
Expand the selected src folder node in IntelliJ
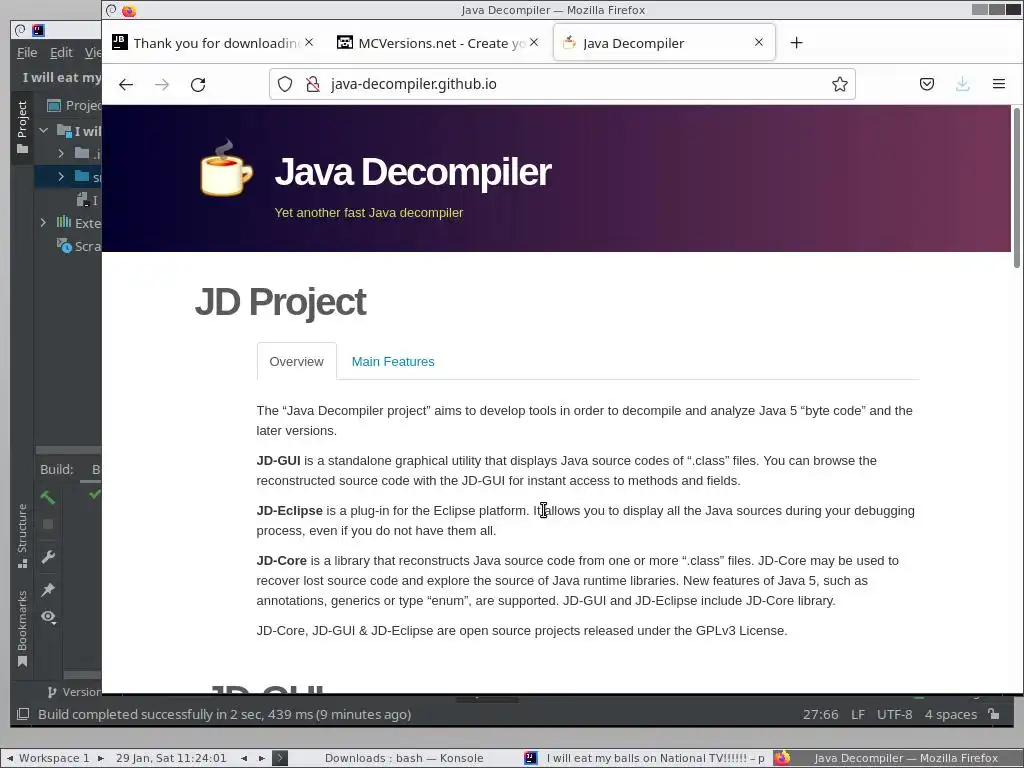pyautogui.click(x=61, y=176)
